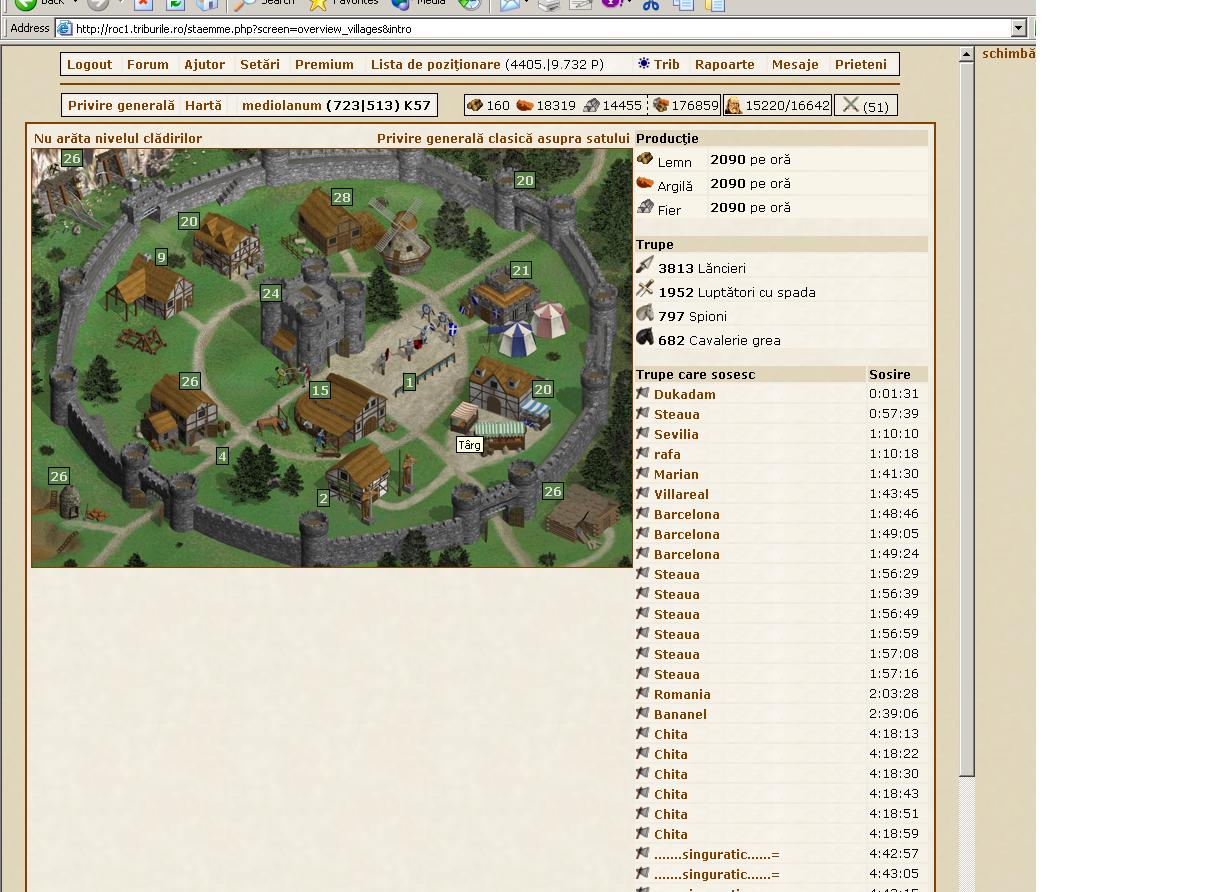Click the Cavalerie grea horse icon
Screen dimensions: 1209x892
coord(645,338)
